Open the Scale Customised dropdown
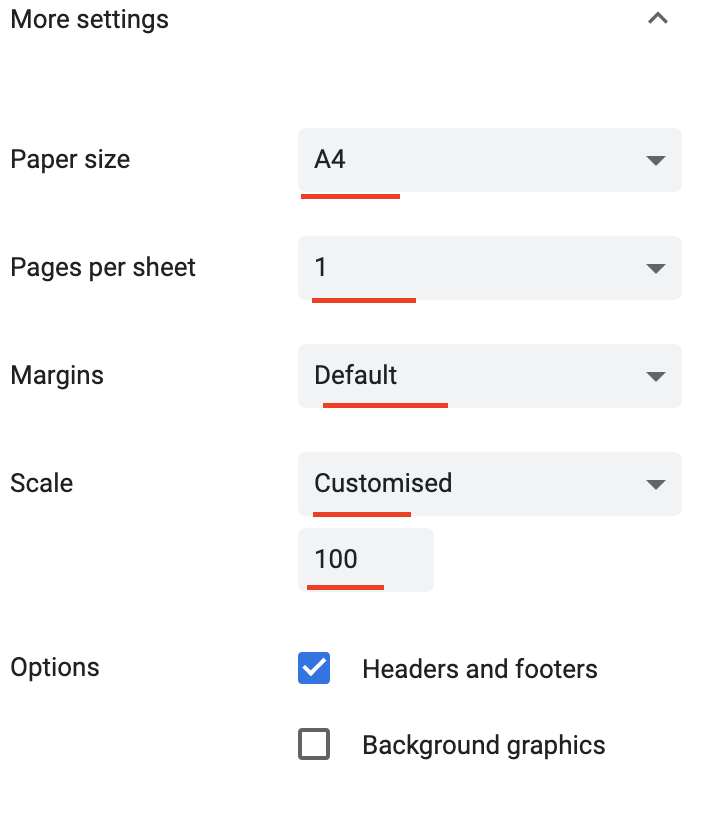The image size is (708, 836). tap(489, 484)
